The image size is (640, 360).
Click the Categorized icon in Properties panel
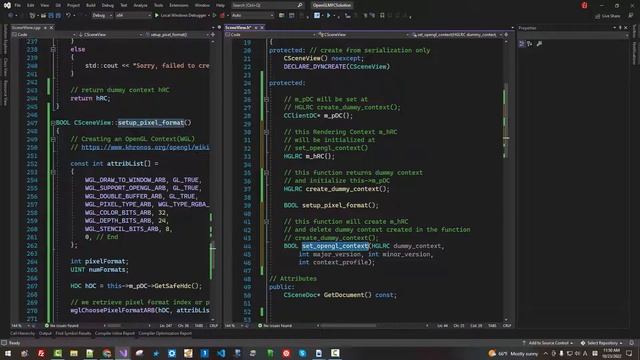[522, 43]
